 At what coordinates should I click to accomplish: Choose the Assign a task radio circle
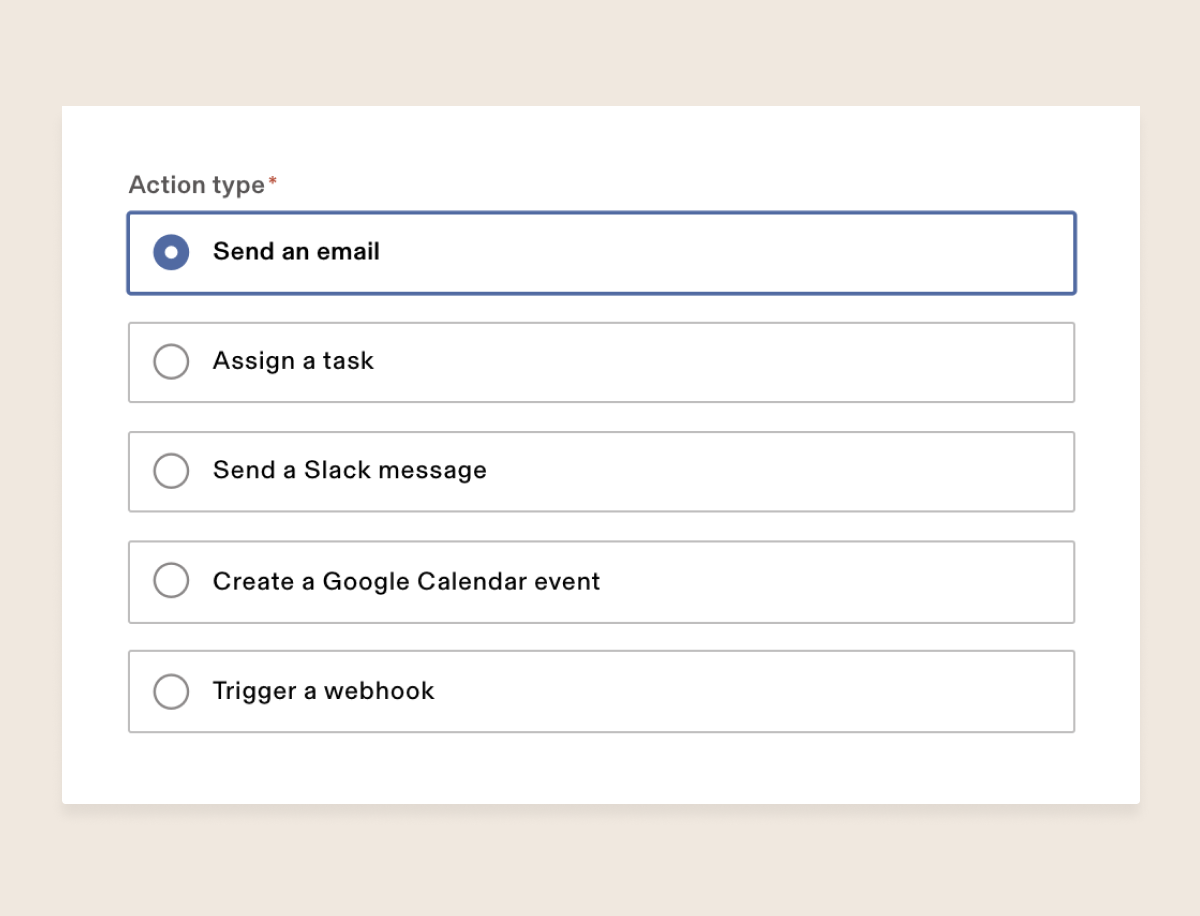171,362
